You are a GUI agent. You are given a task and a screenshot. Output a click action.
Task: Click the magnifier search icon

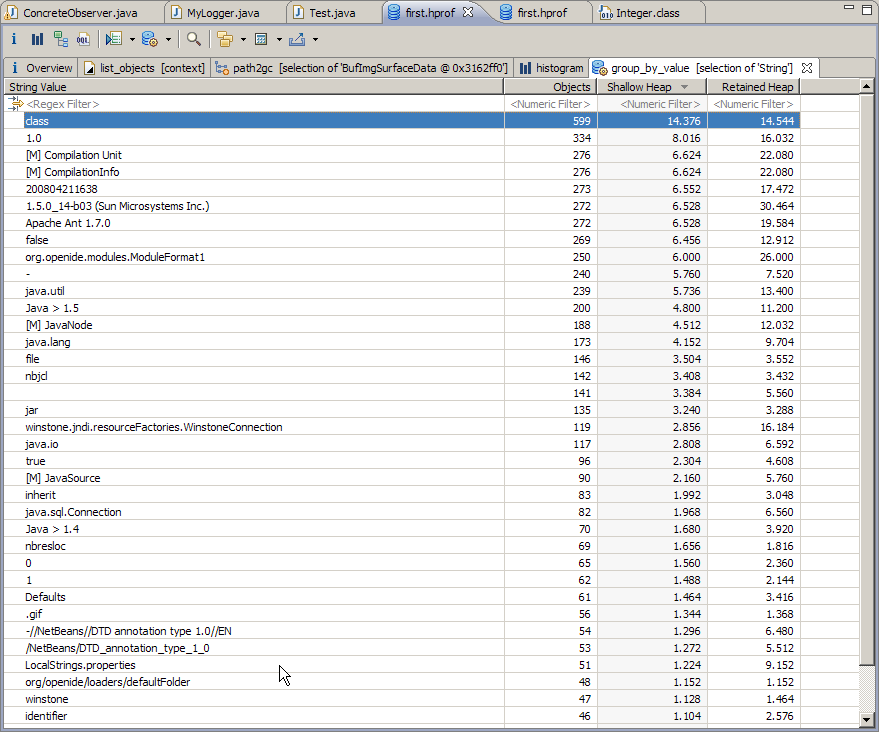click(x=194, y=39)
